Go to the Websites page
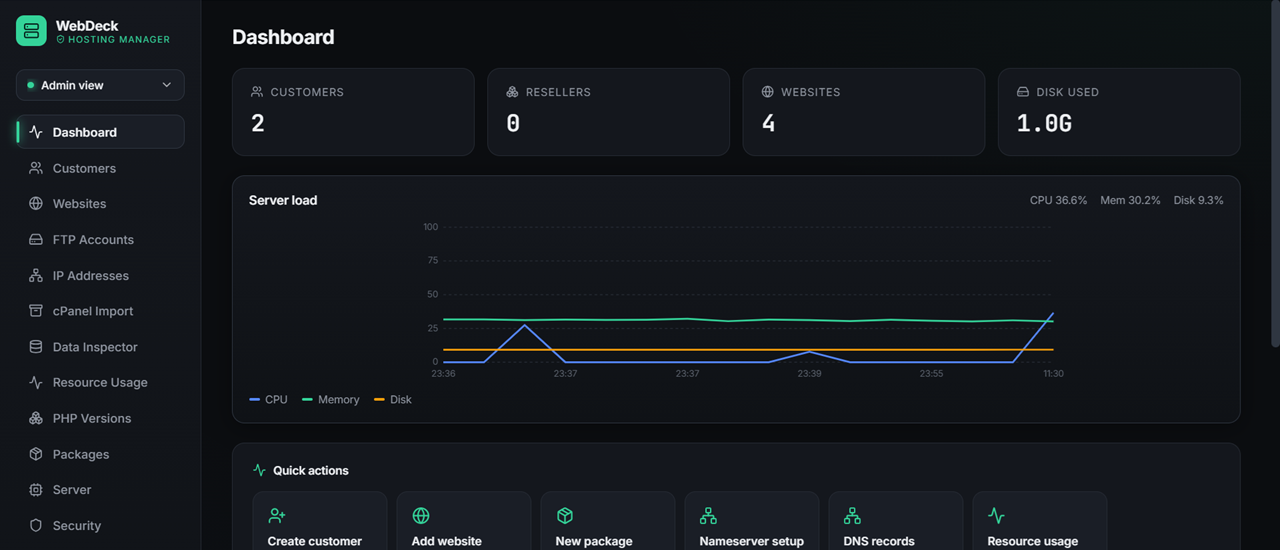Image resolution: width=1280 pixels, height=550 pixels. [100, 203]
